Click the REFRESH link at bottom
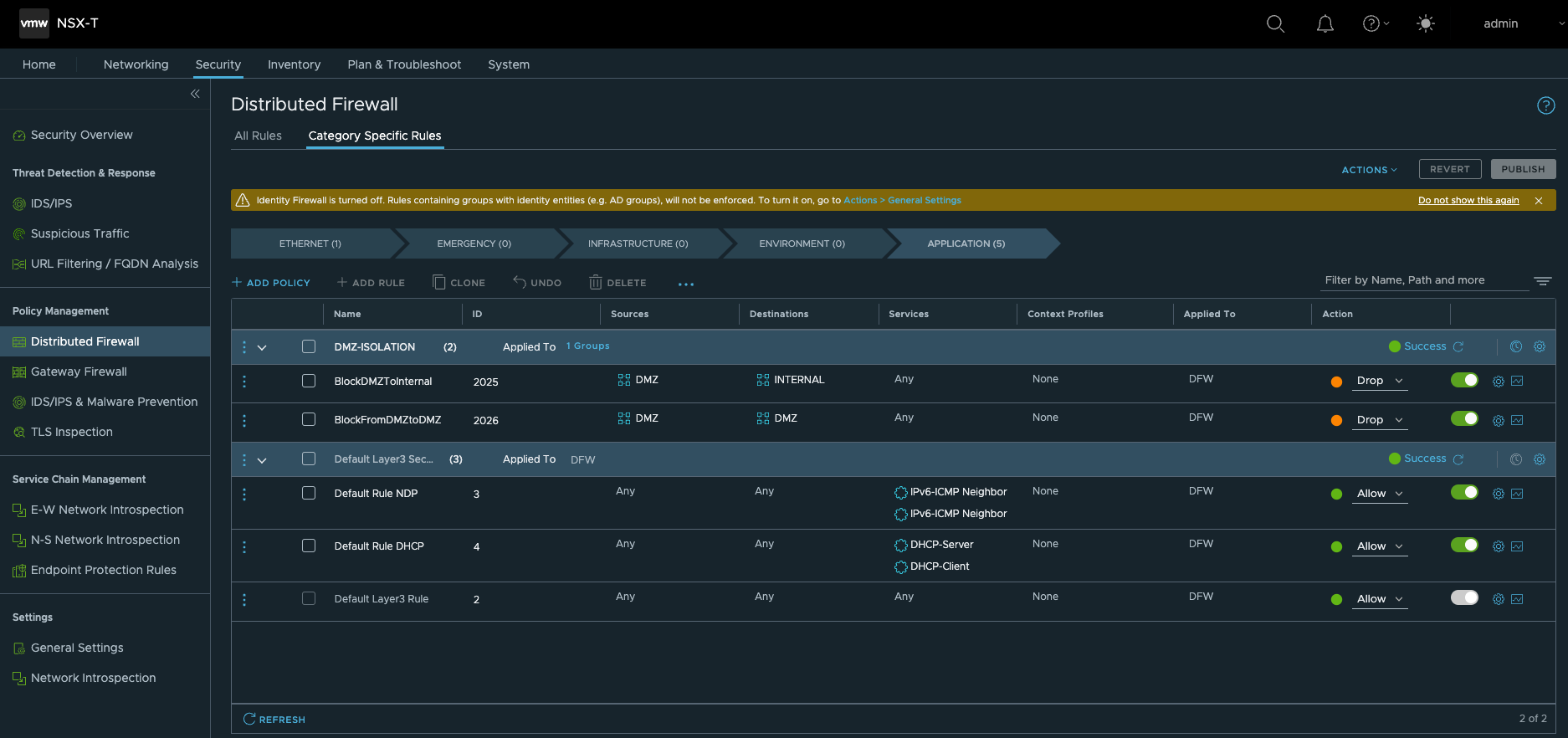The height and width of the screenshot is (738, 1568). 274,720
